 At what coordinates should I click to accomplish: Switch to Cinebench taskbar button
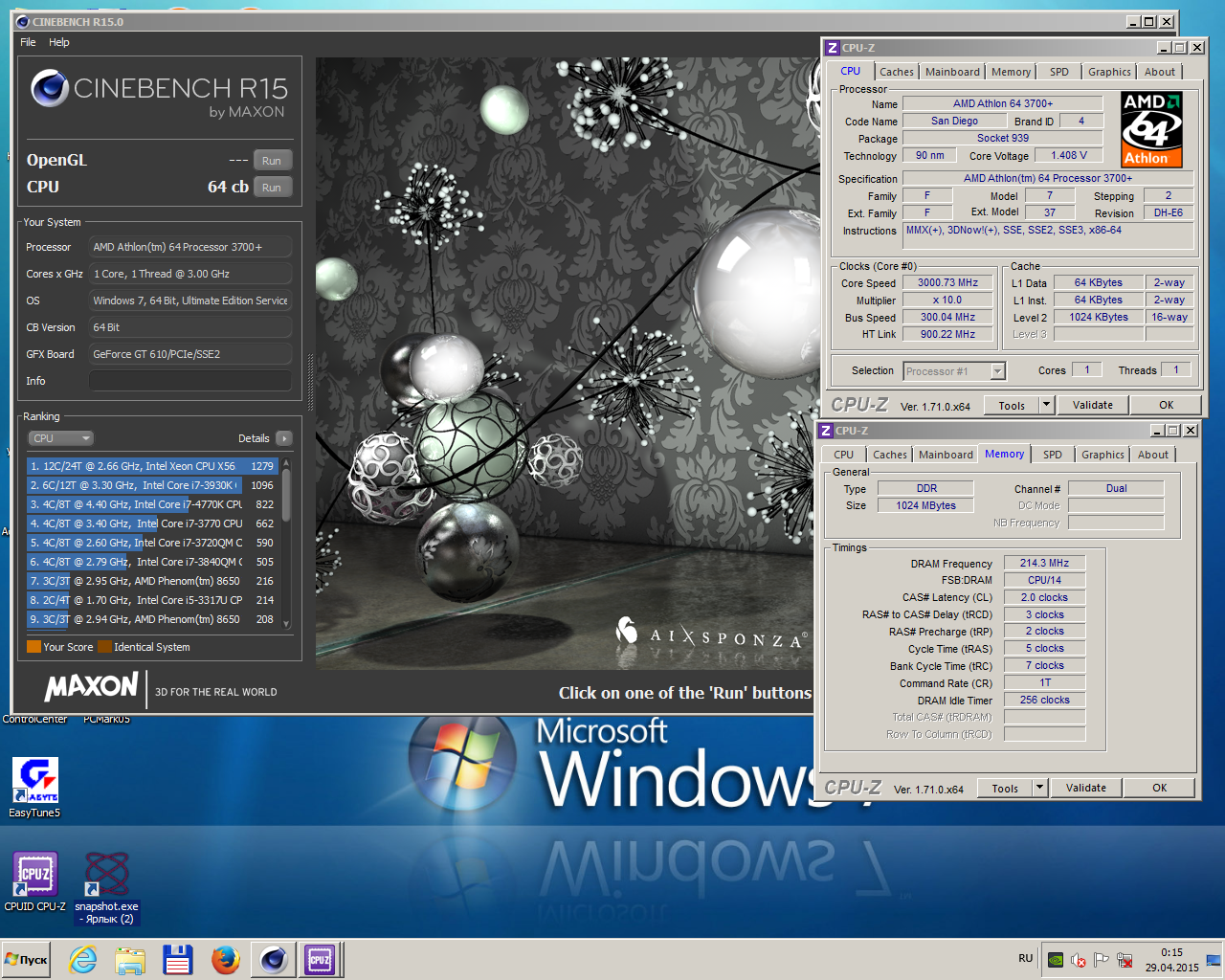coord(274,959)
